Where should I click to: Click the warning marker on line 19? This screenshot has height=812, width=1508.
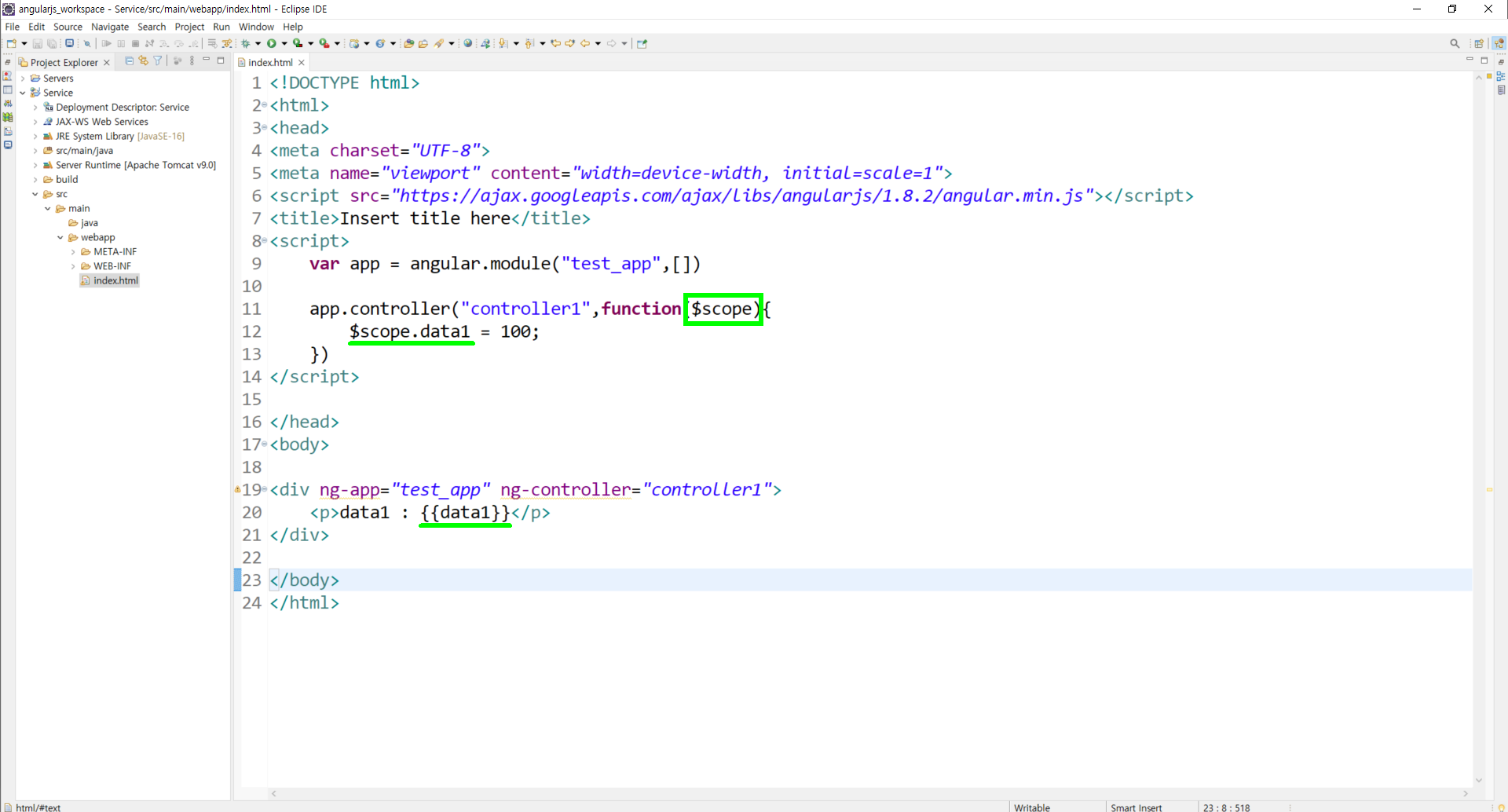237,489
